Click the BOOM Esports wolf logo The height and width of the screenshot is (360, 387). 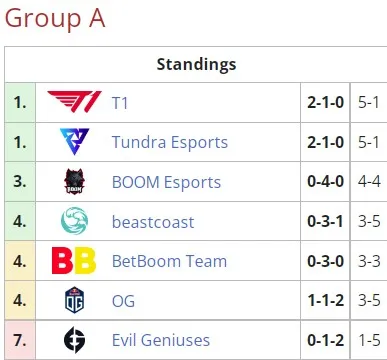pos(74,181)
